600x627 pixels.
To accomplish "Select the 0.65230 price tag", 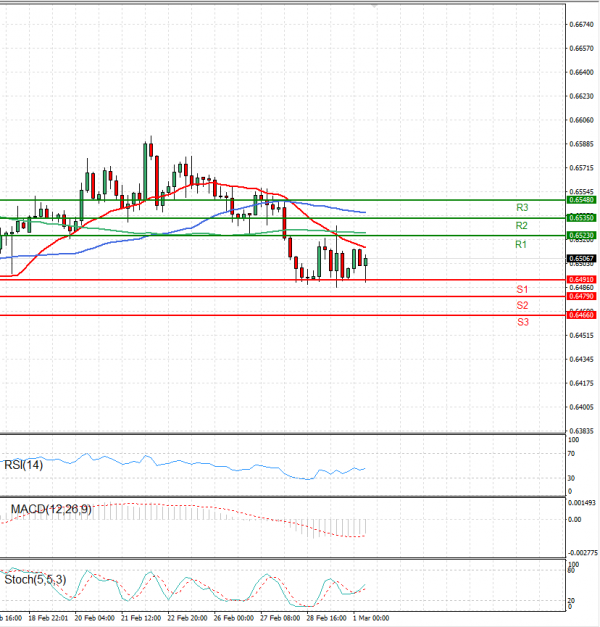I will tap(582, 236).
